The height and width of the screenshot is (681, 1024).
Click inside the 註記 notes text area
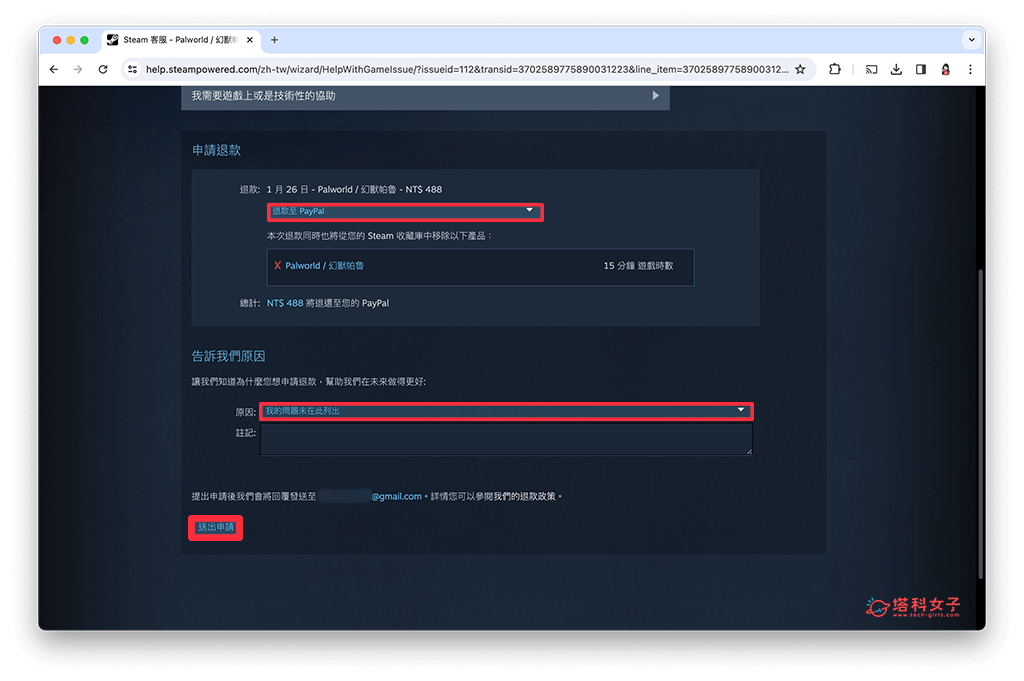[506, 439]
